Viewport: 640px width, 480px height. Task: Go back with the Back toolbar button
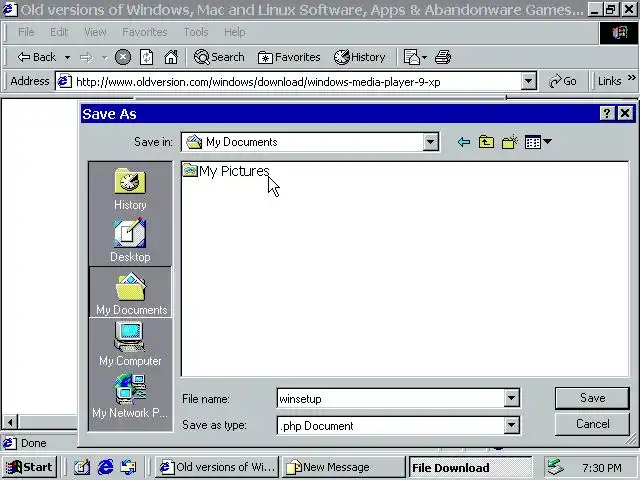pyautogui.click(x=37, y=57)
